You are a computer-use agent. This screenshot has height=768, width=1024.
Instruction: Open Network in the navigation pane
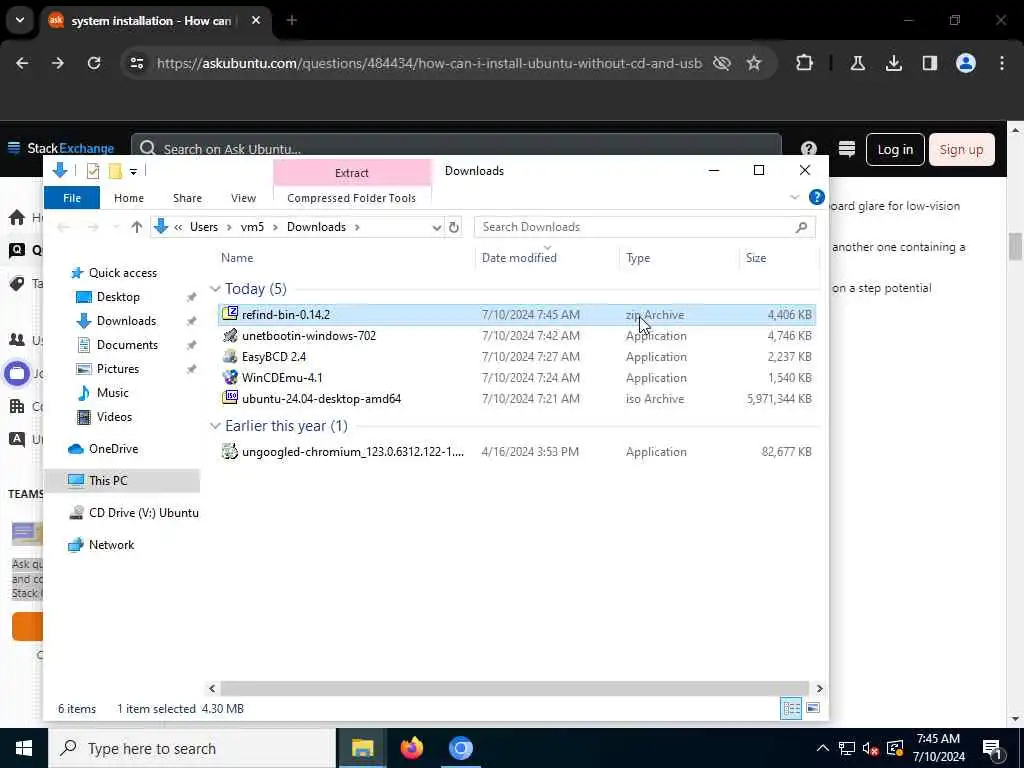pyautogui.click(x=111, y=545)
